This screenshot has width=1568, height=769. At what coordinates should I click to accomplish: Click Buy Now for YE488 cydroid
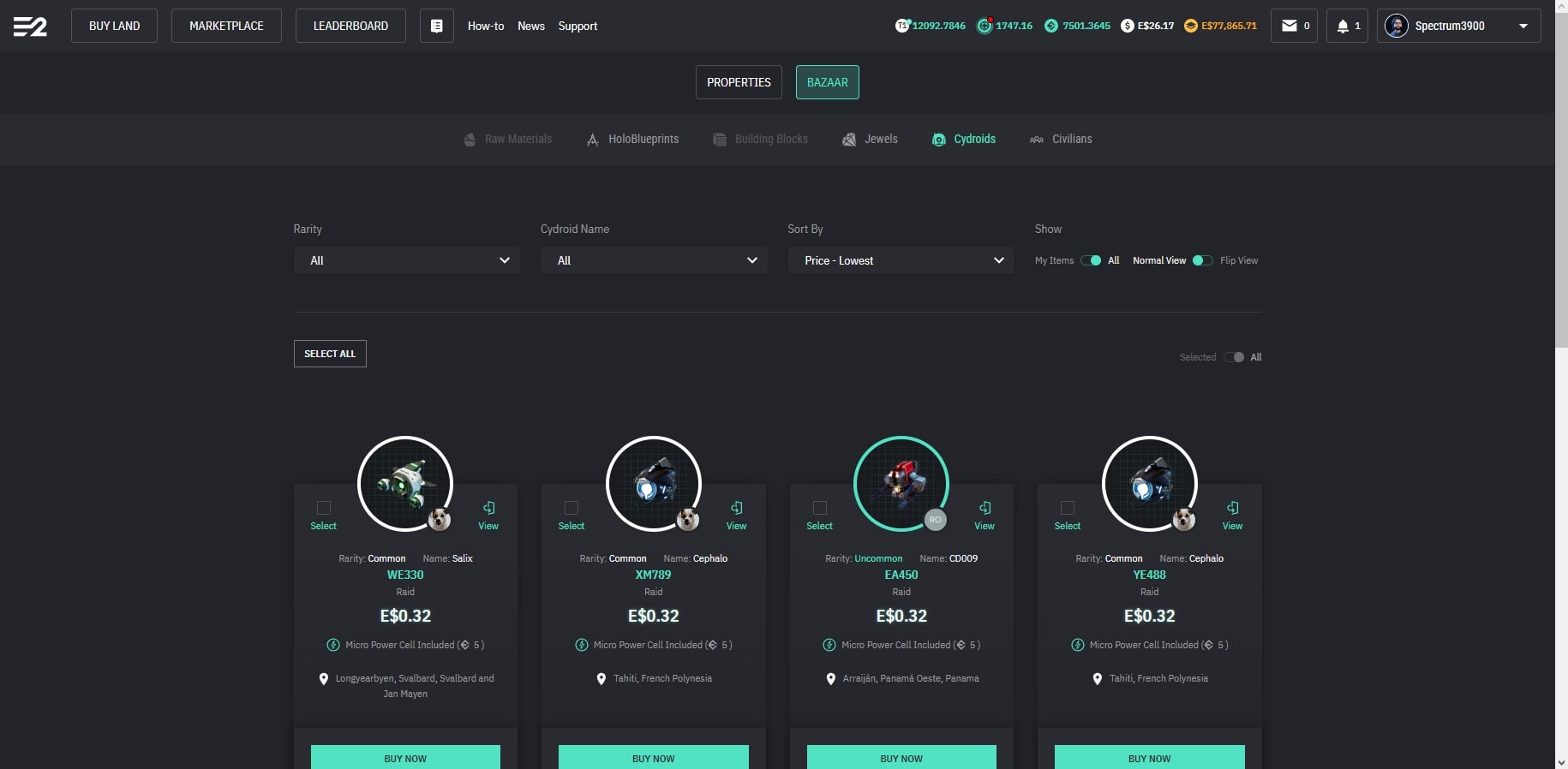[x=1149, y=758]
